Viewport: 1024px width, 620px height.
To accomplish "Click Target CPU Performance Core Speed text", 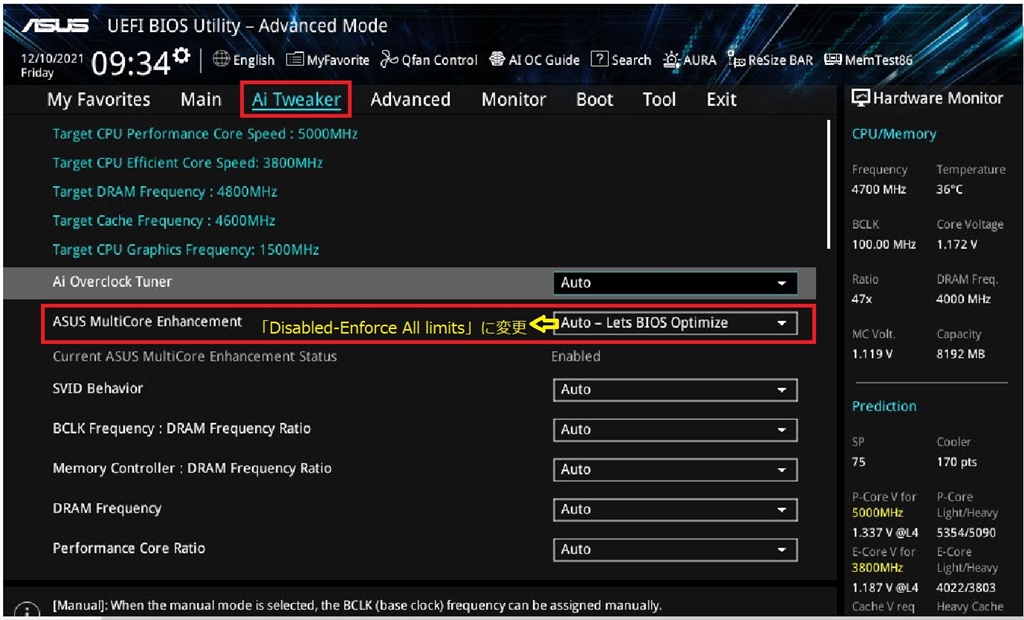I will click(x=205, y=134).
